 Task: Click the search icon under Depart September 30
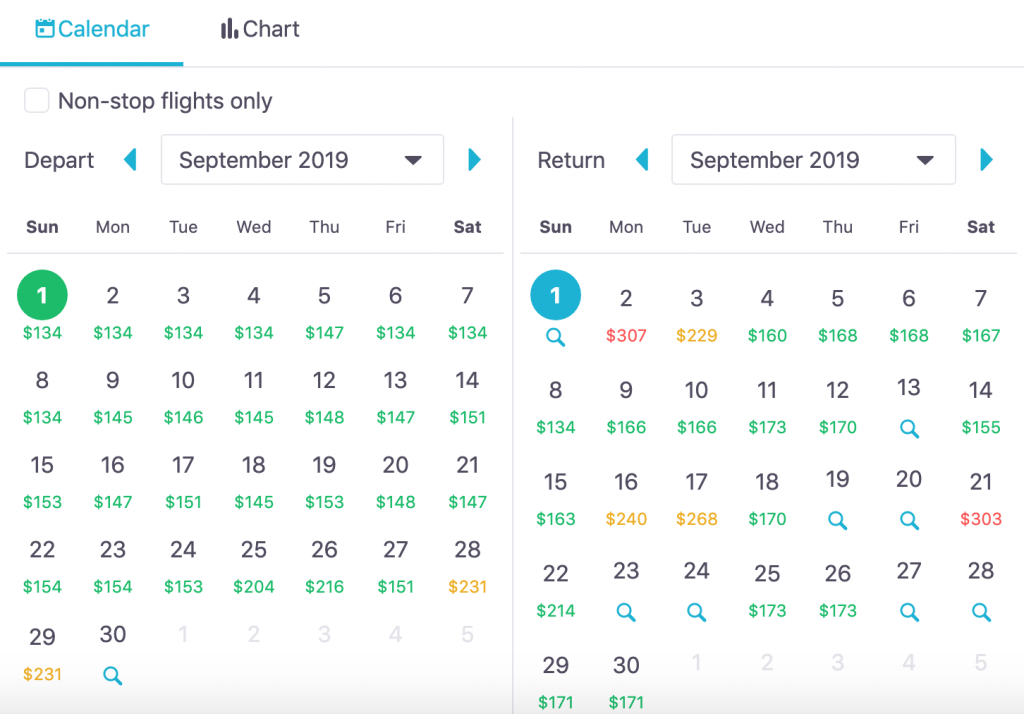(113, 676)
